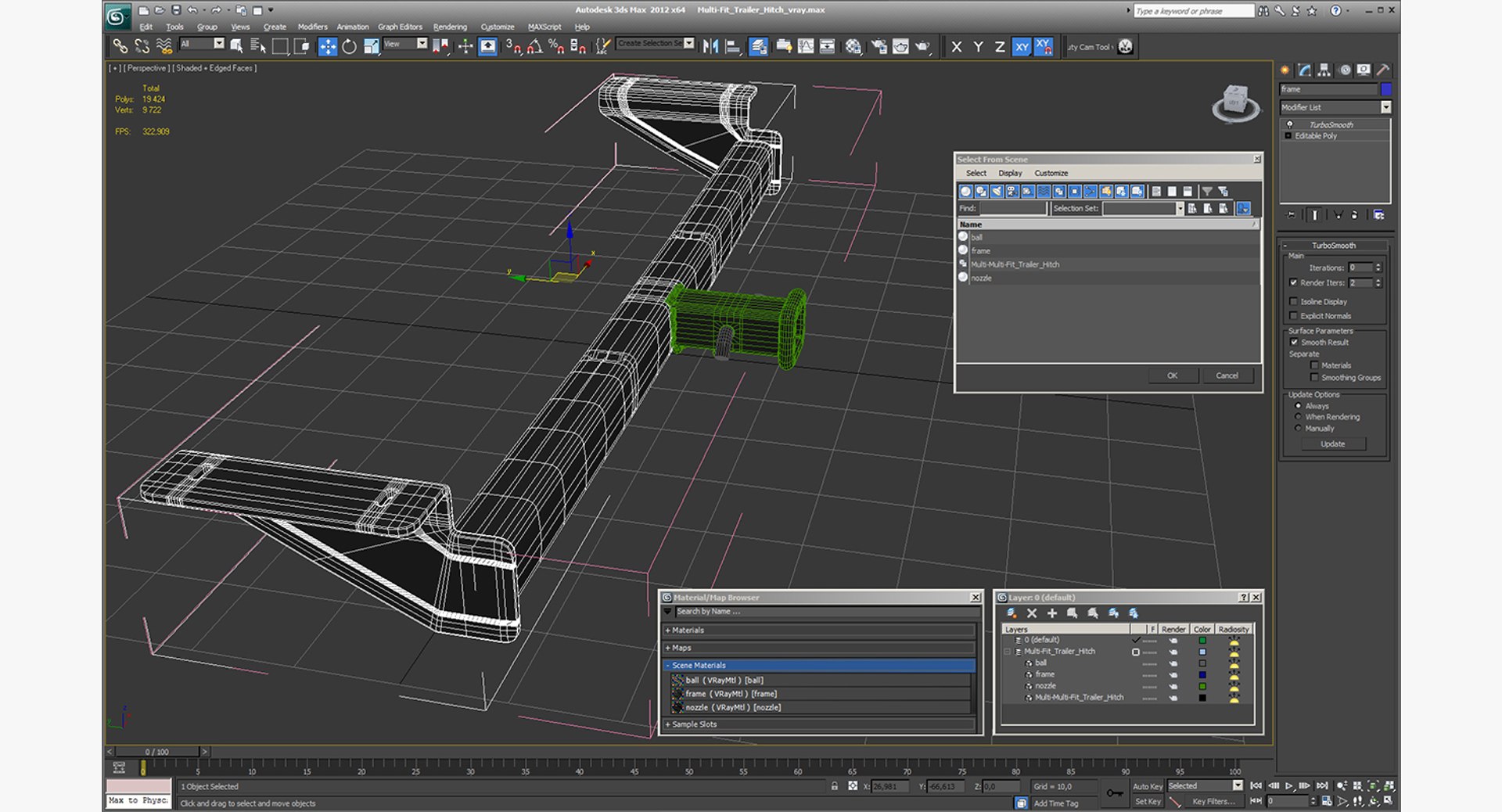Create new layer with plus icon
The image size is (1502, 812).
(x=1052, y=613)
